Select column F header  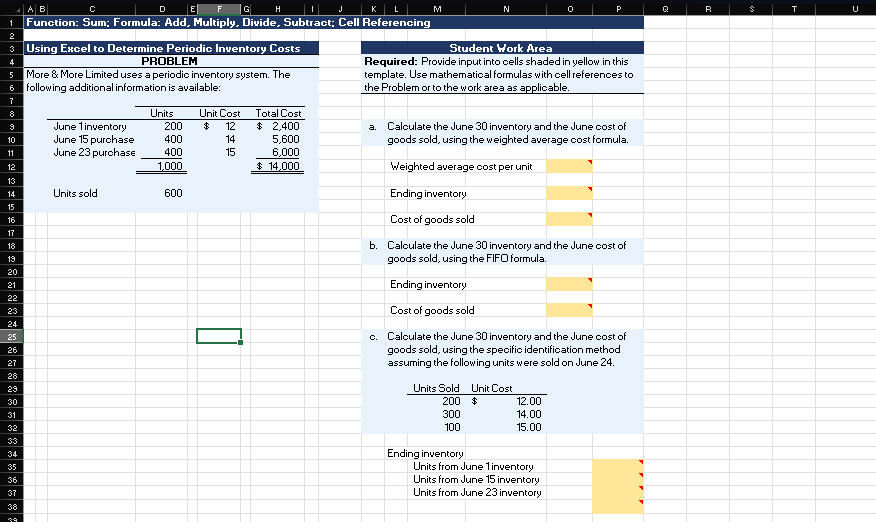click(x=219, y=9)
